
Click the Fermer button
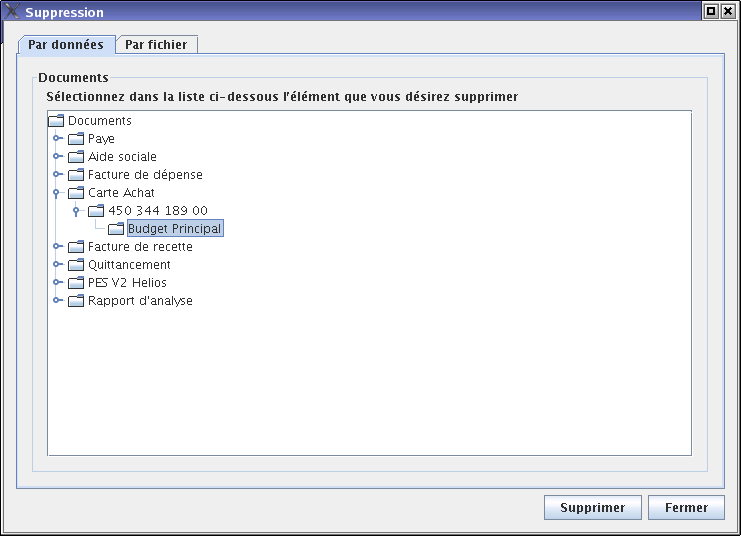686,508
